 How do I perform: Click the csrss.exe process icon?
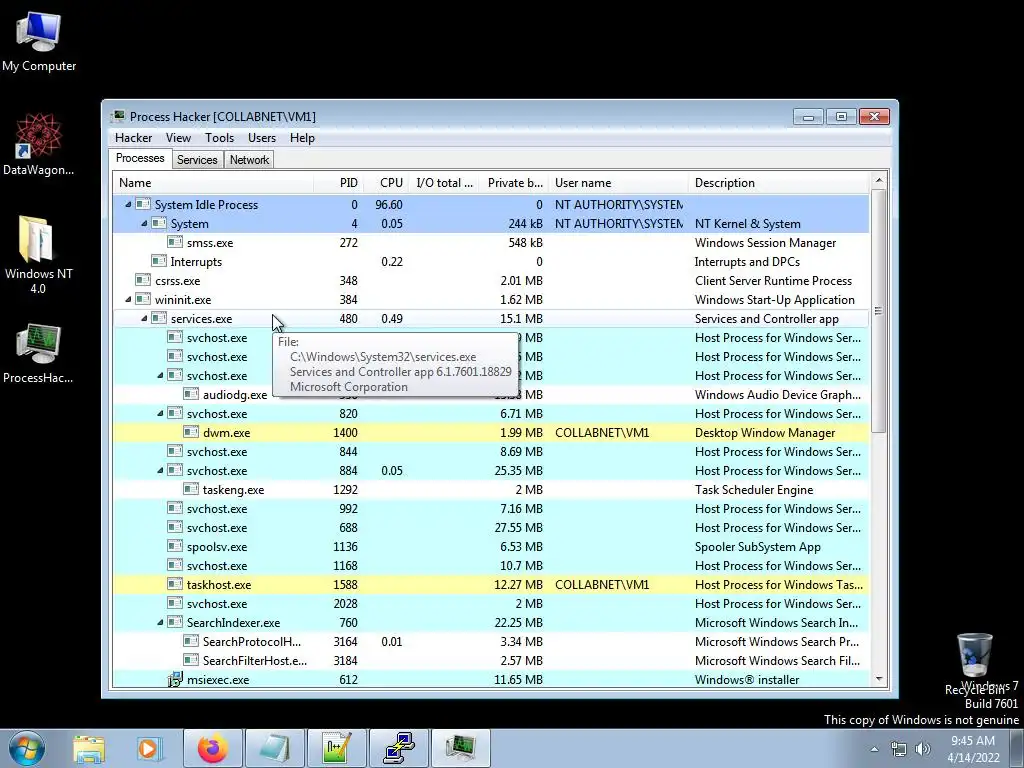click(x=143, y=280)
